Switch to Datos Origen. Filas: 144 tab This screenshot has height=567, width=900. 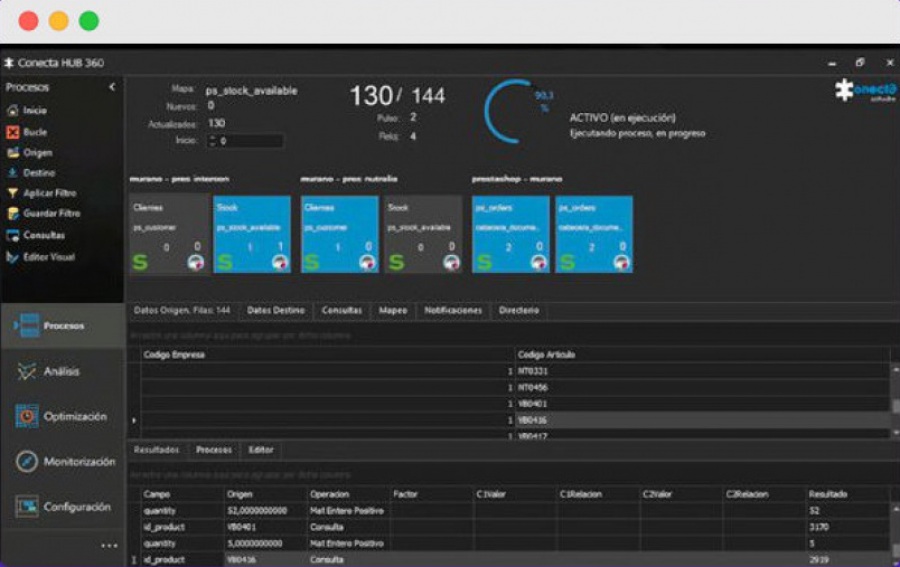click(182, 310)
